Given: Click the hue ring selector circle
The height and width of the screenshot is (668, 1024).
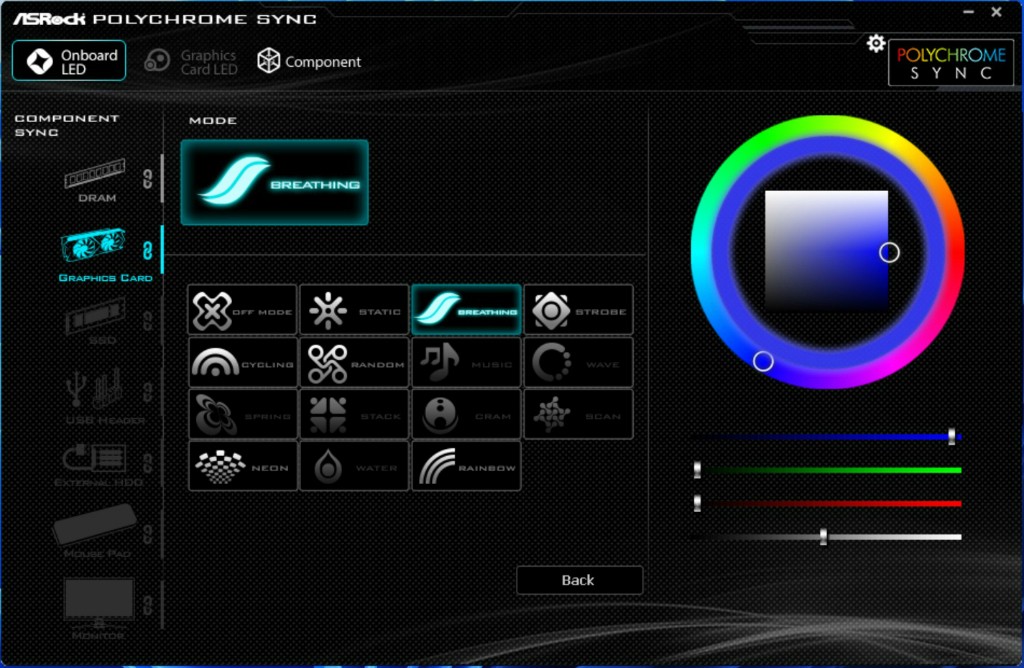Looking at the screenshot, I should pyautogui.click(x=763, y=361).
